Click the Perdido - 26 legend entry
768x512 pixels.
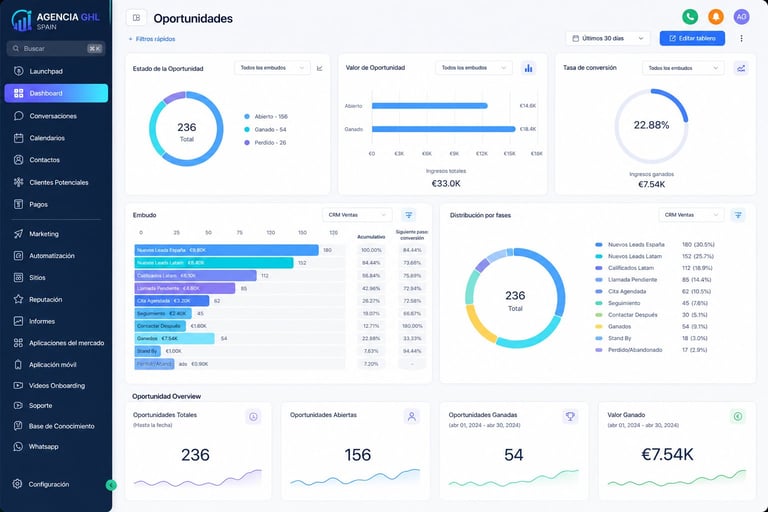tap(265, 143)
